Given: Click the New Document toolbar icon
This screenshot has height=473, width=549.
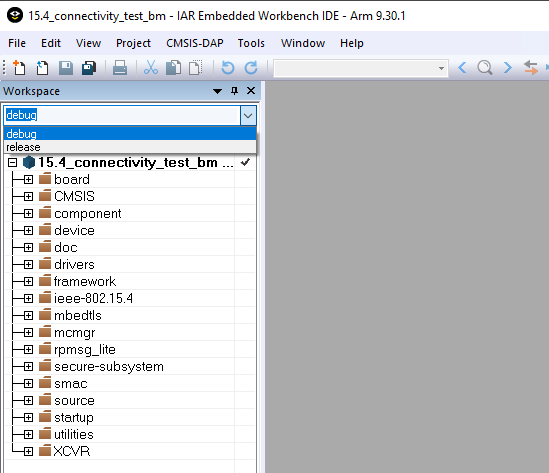Looking at the screenshot, I should (19, 67).
